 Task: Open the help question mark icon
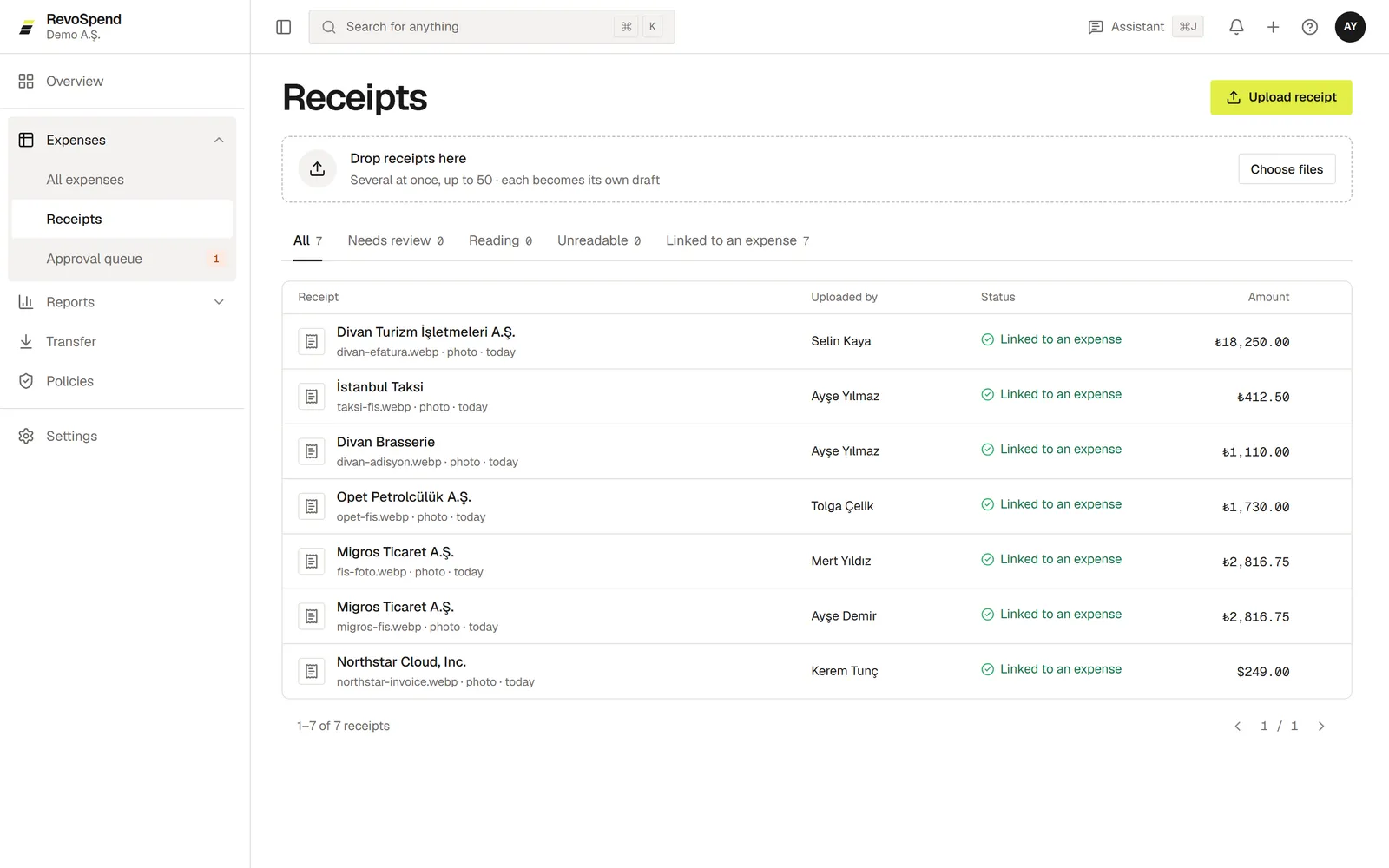1309,27
